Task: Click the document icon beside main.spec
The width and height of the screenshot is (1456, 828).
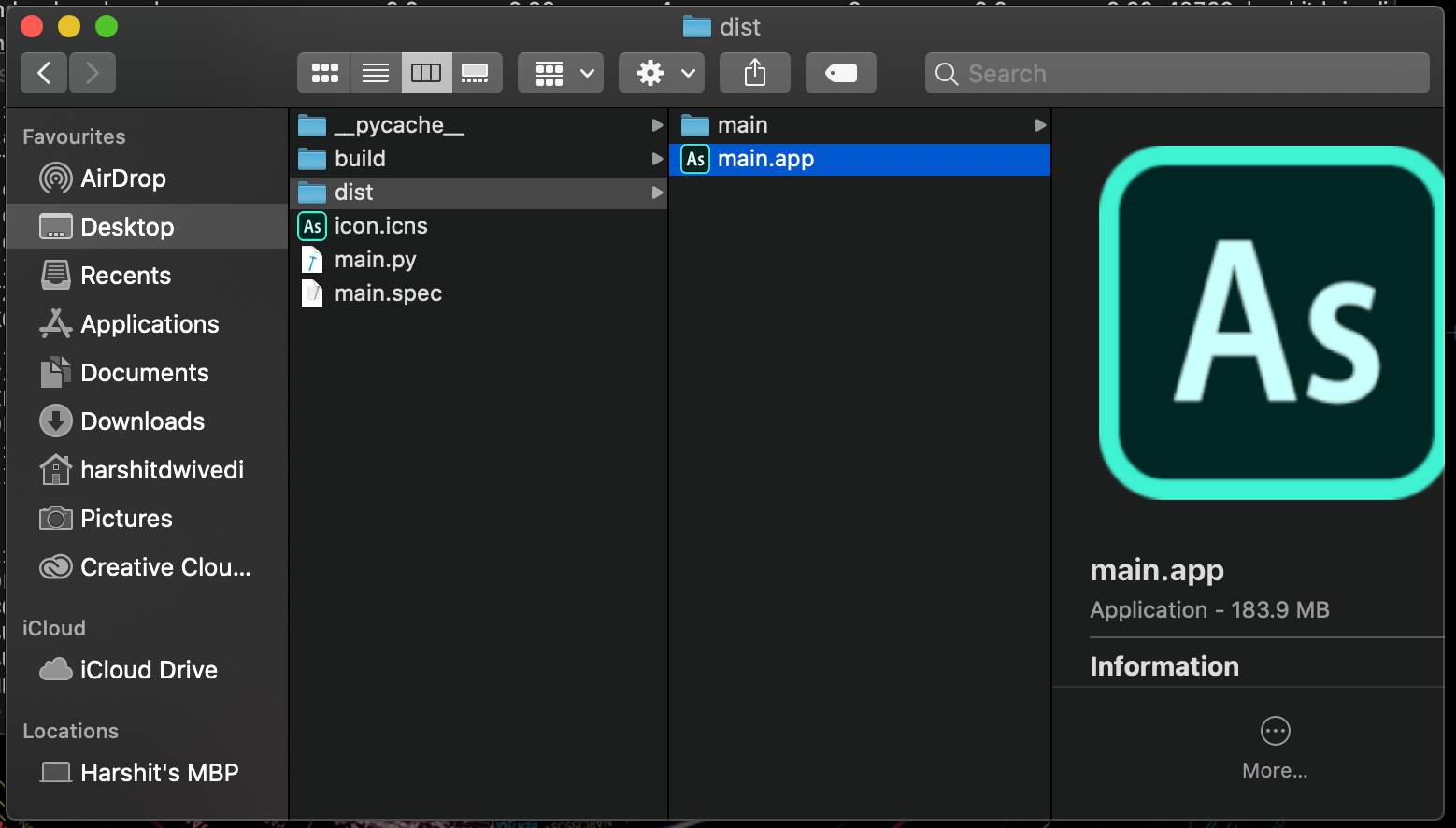Action: click(x=312, y=293)
